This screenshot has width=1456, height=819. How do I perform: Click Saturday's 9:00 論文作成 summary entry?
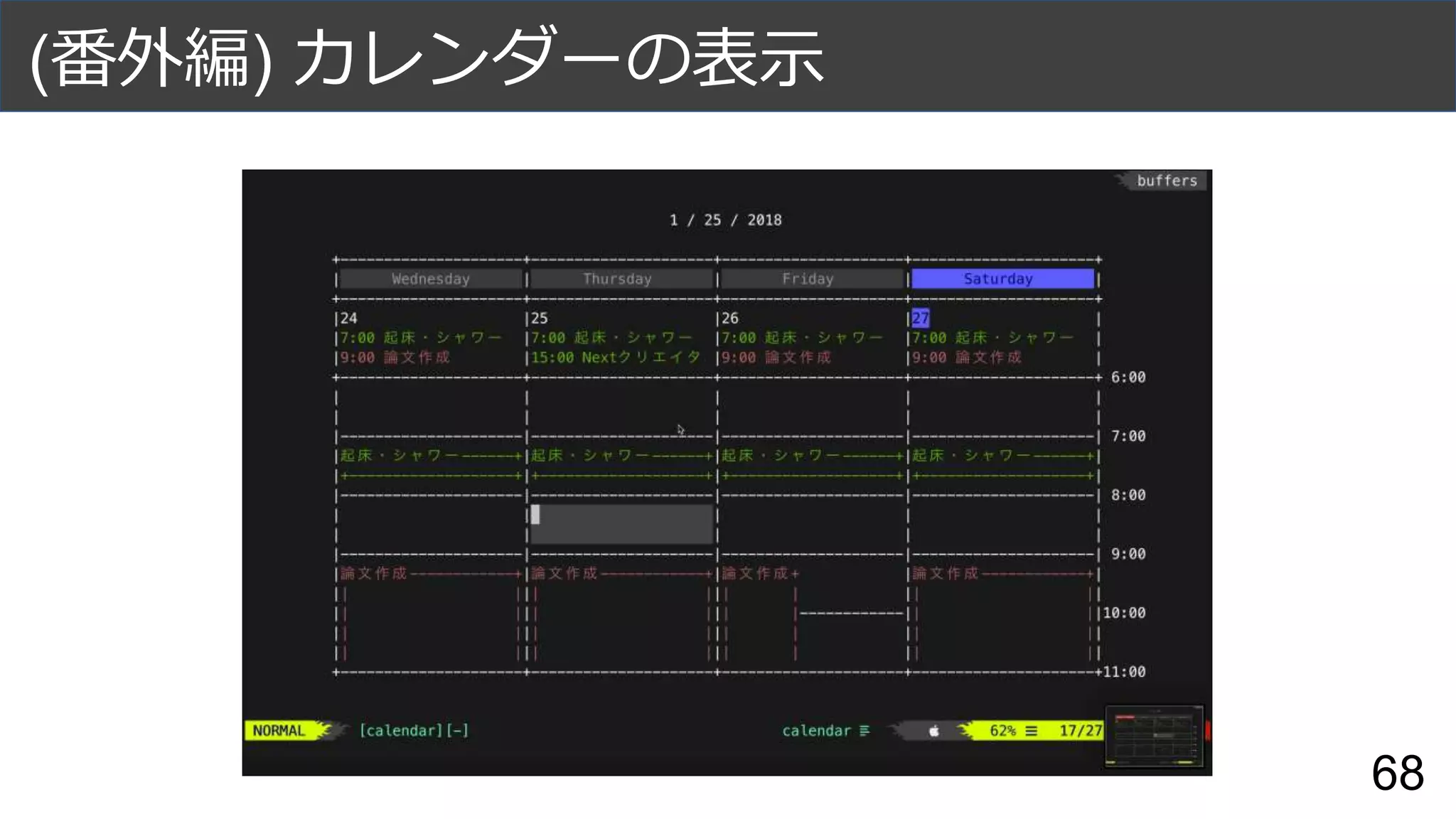[x=967, y=357]
